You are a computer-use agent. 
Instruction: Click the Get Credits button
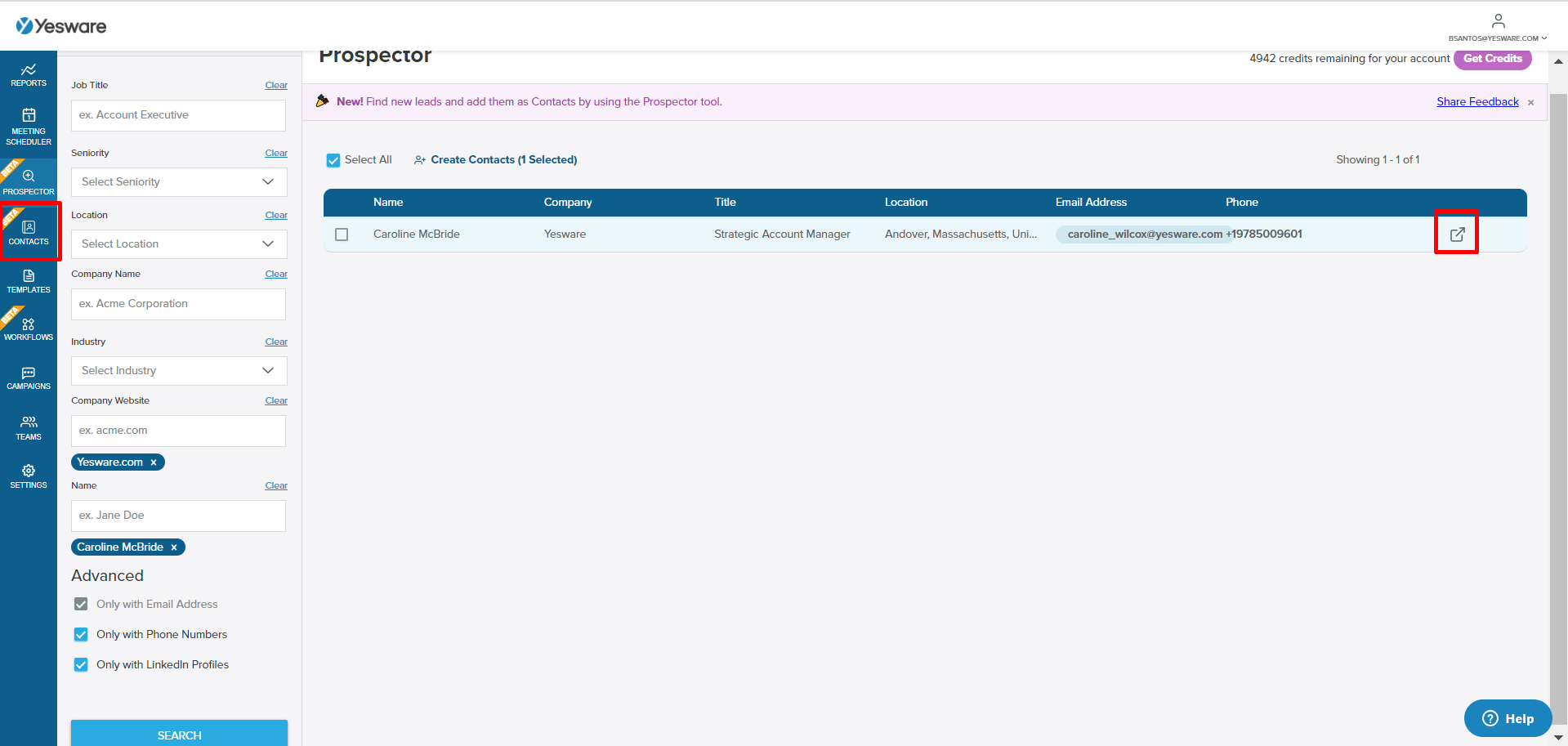(x=1492, y=59)
